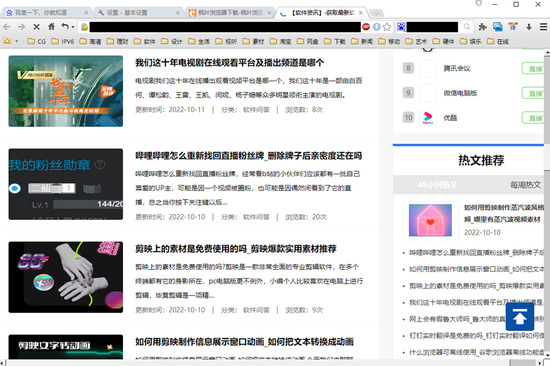
Task: Select the 每周热文 tab
Action: click(525, 185)
